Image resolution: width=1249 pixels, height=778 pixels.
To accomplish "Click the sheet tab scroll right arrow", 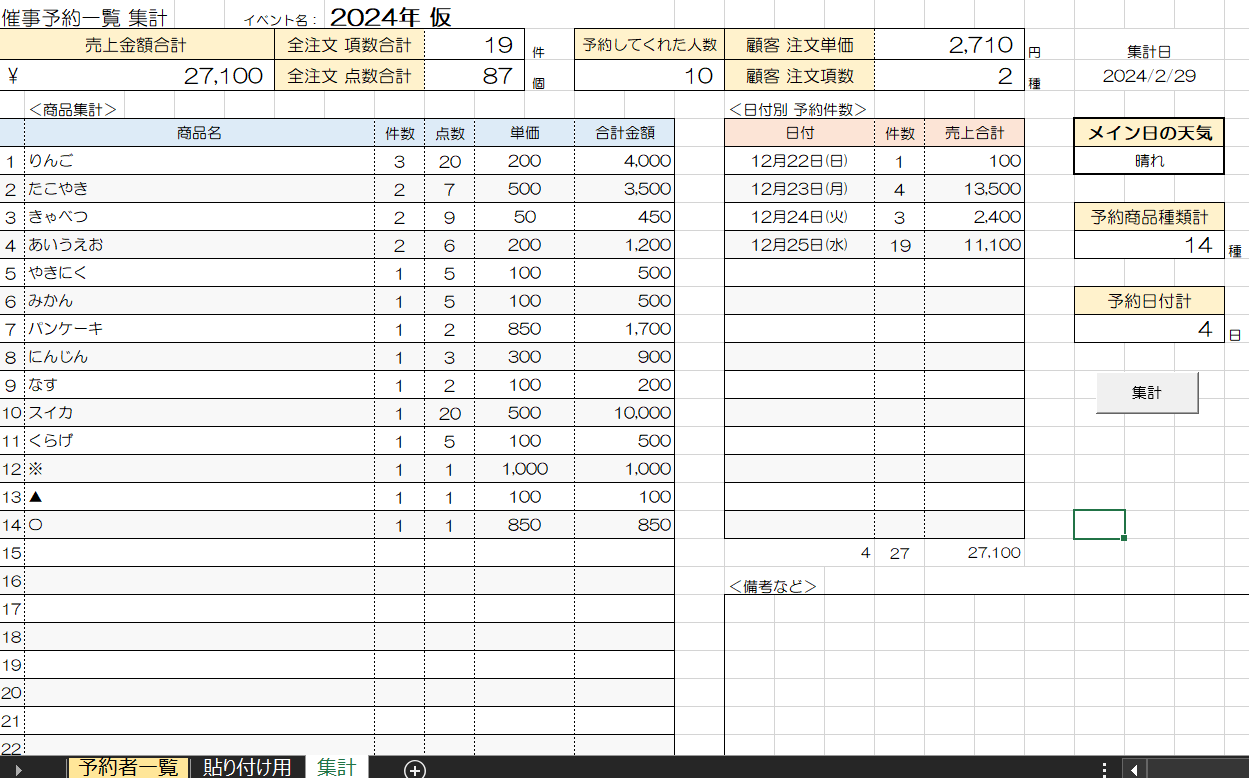I will (x=16, y=768).
